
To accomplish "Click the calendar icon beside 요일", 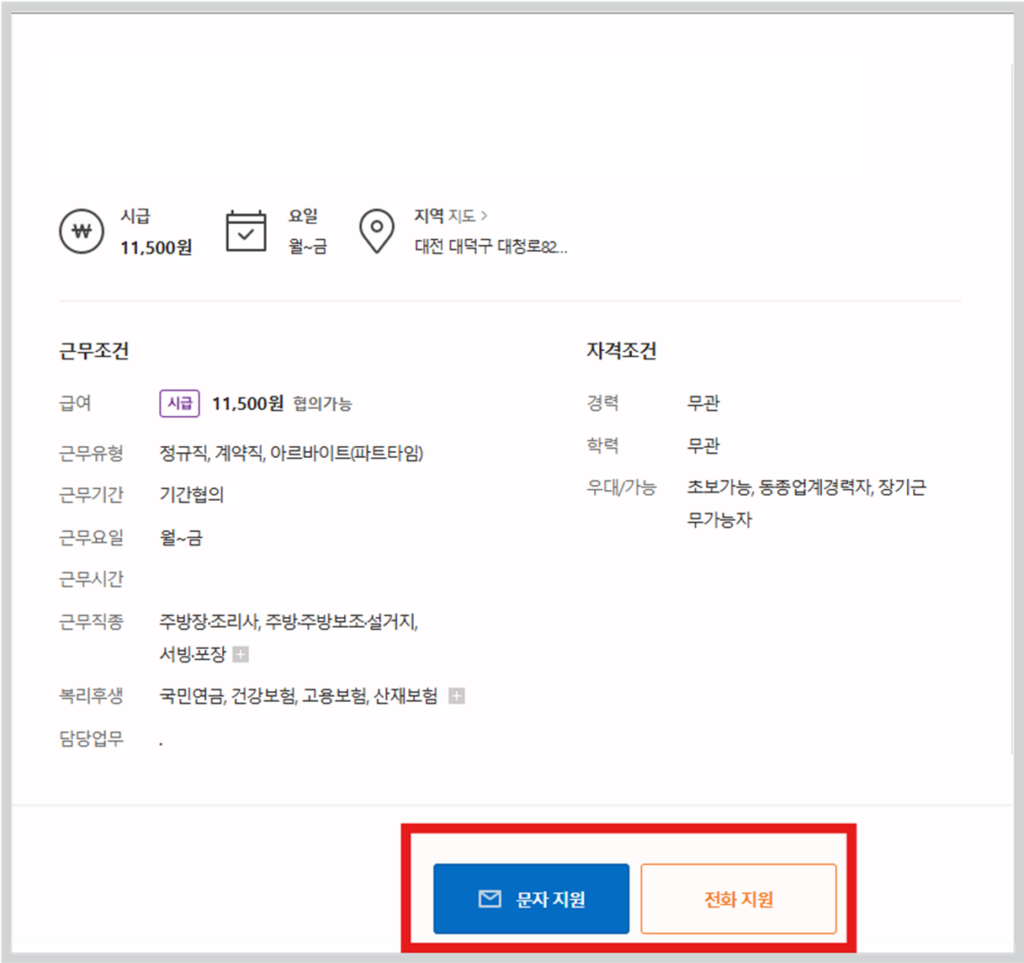I will coord(246,231).
